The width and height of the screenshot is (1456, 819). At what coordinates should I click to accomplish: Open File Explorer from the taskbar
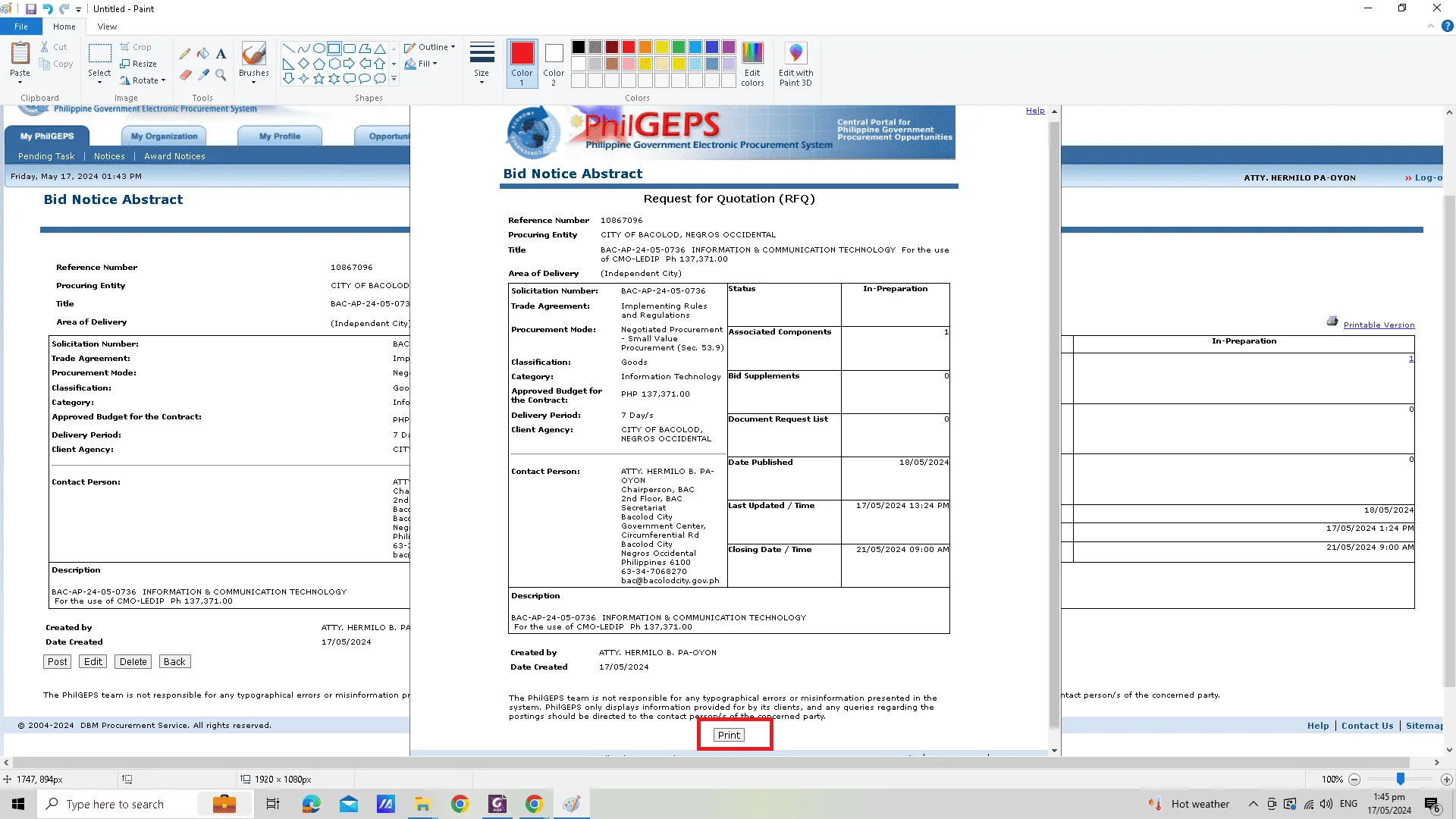pos(422,804)
